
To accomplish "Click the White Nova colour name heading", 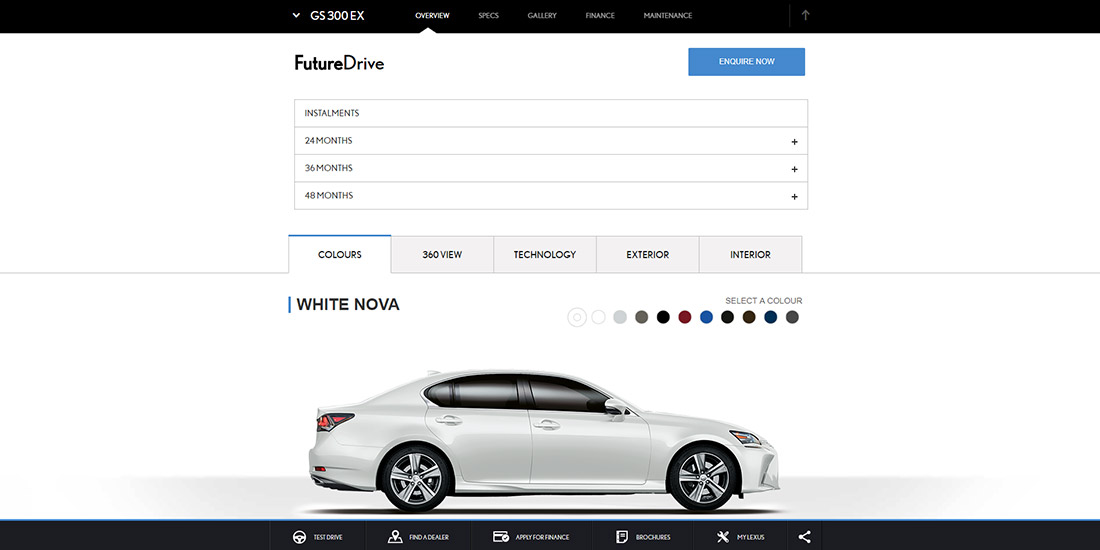I will click(348, 304).
